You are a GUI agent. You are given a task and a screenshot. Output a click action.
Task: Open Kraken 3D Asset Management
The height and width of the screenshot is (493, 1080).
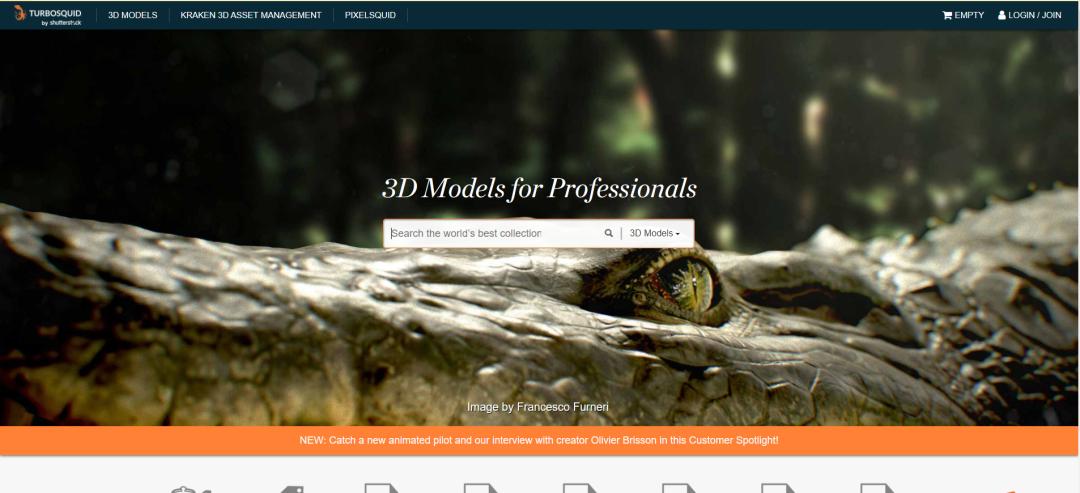click(251, 15)
